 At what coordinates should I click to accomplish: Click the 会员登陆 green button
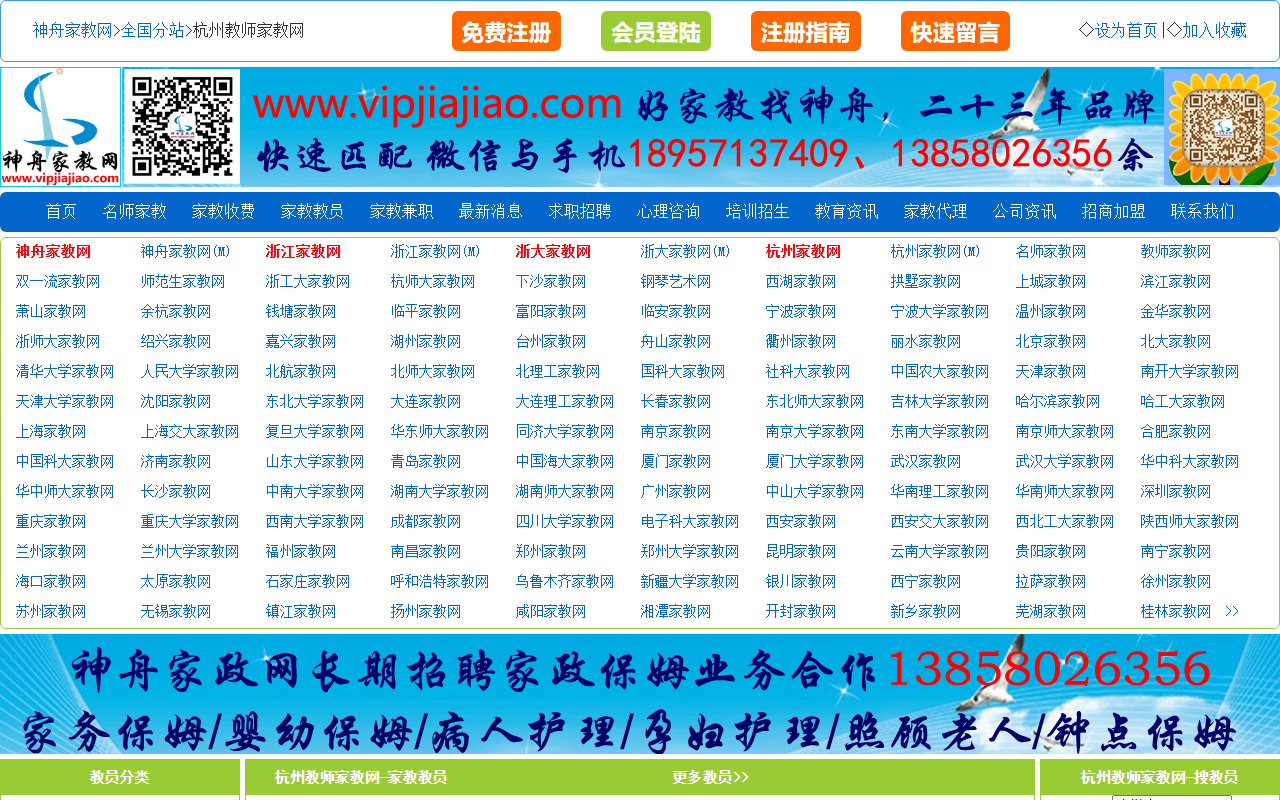(x=656, y=31)
